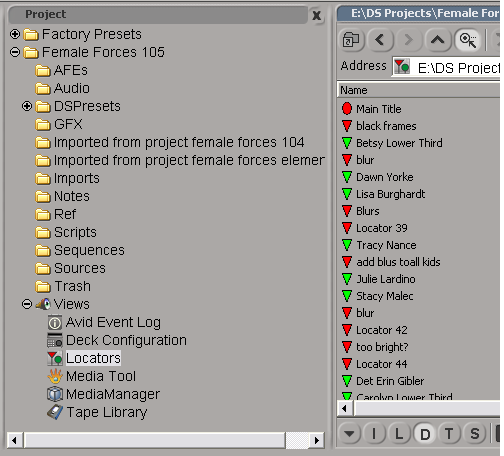This screenshot has width=504, height=456.
Task: Select the Ref folder
Action: coord(56,214)
